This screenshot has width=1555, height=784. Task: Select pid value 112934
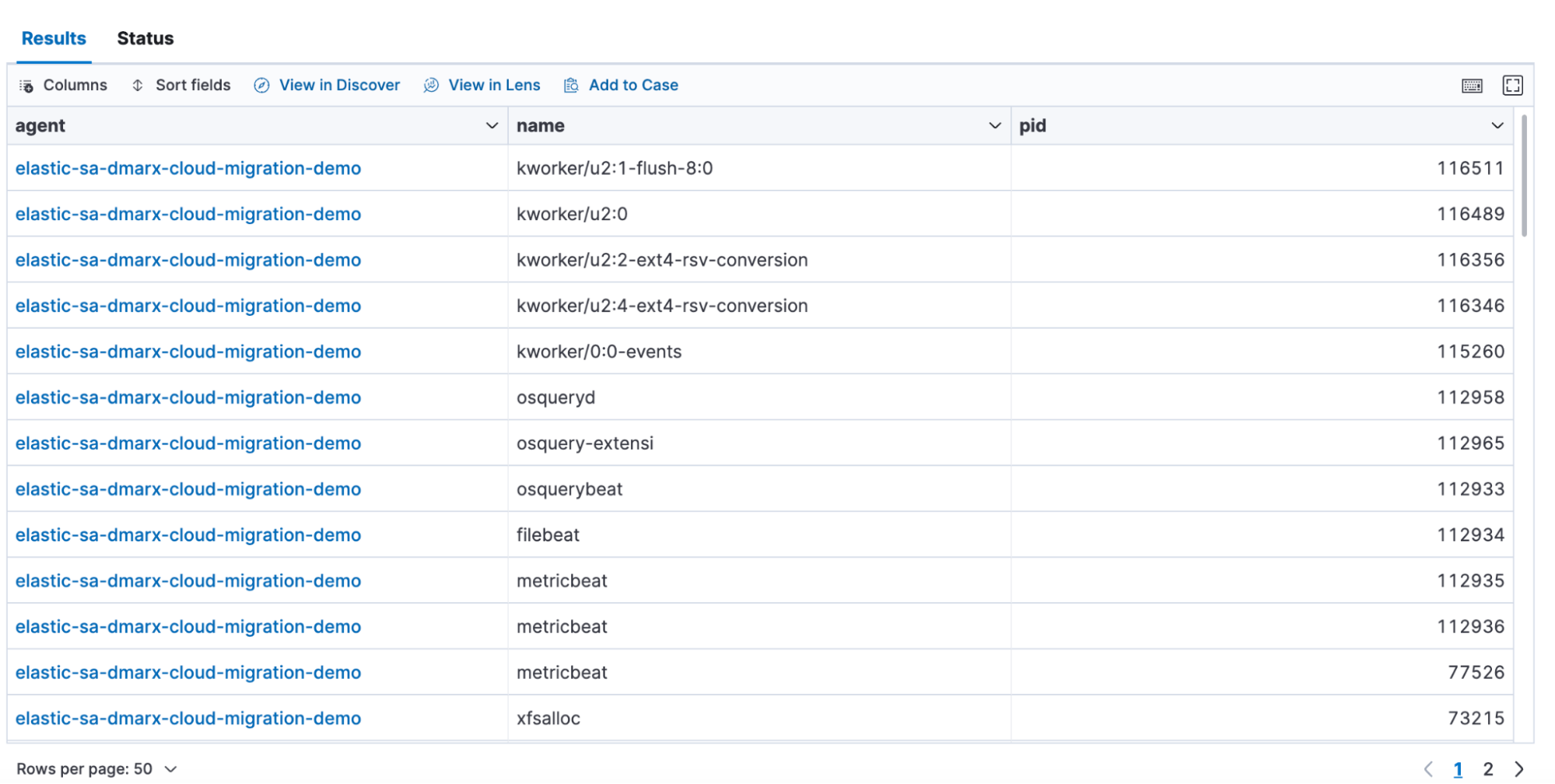tap(1470, 535)
